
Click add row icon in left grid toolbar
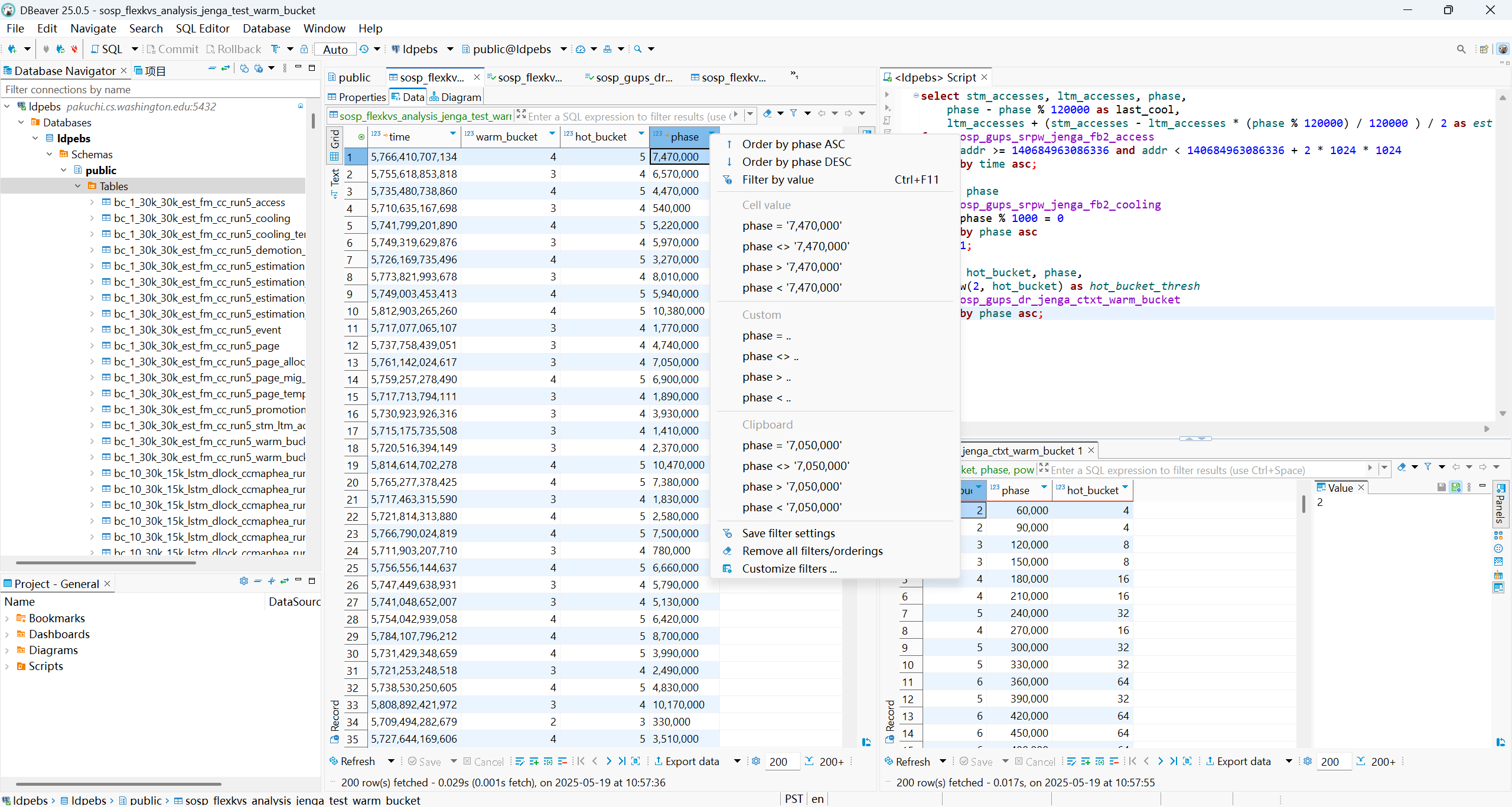(x=534, y=762)
